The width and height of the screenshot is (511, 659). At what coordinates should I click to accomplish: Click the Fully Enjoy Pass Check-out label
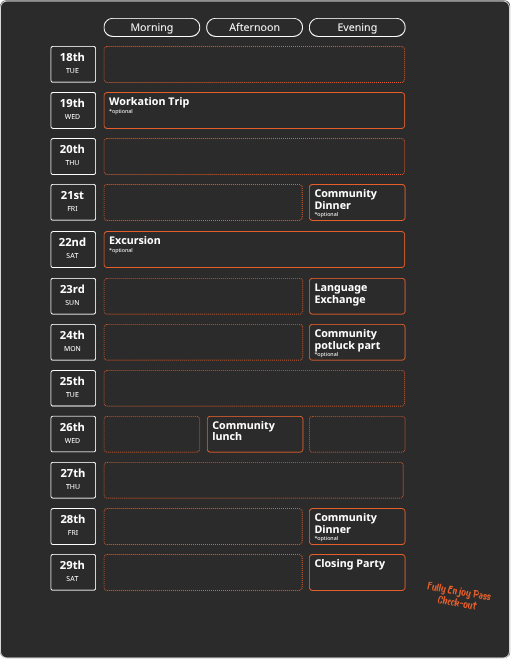point(458,596)
